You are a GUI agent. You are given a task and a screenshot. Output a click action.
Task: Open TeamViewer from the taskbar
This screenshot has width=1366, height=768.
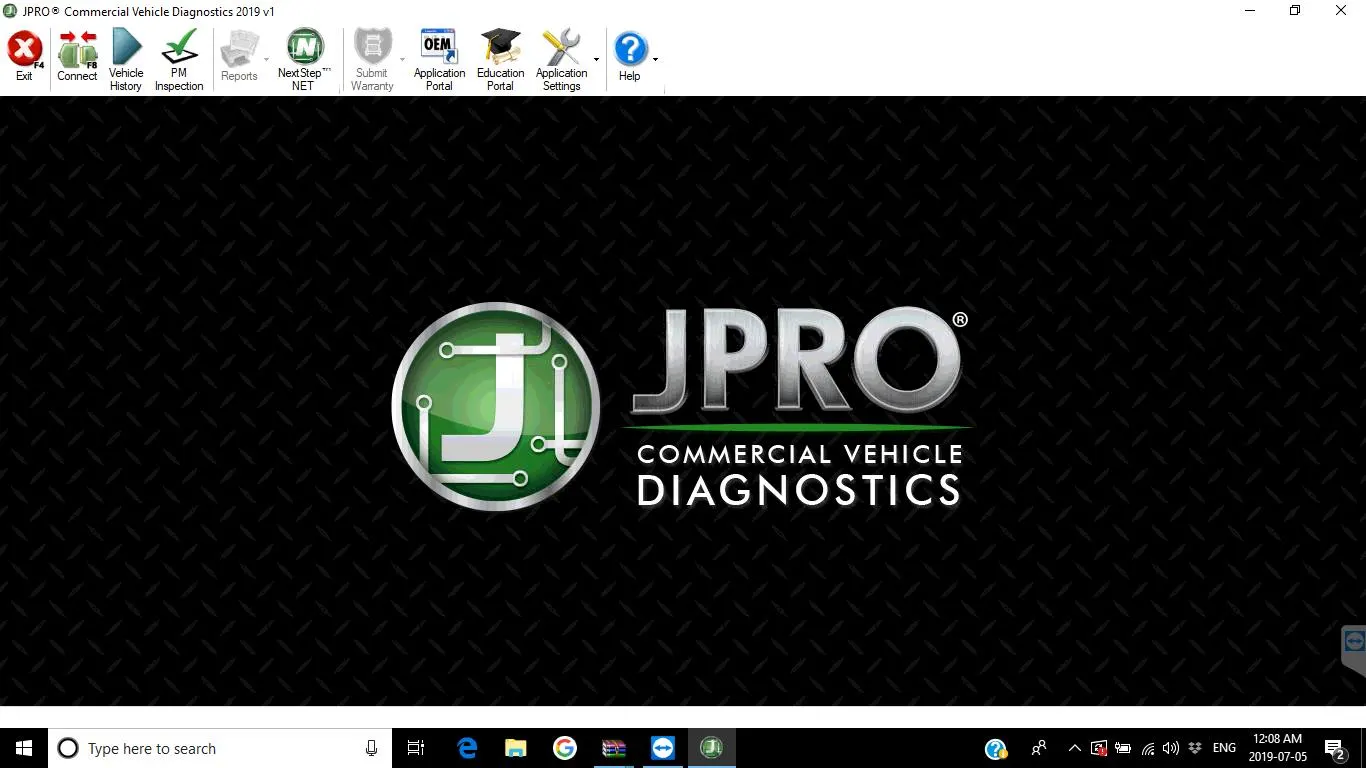tap(662, 748)
